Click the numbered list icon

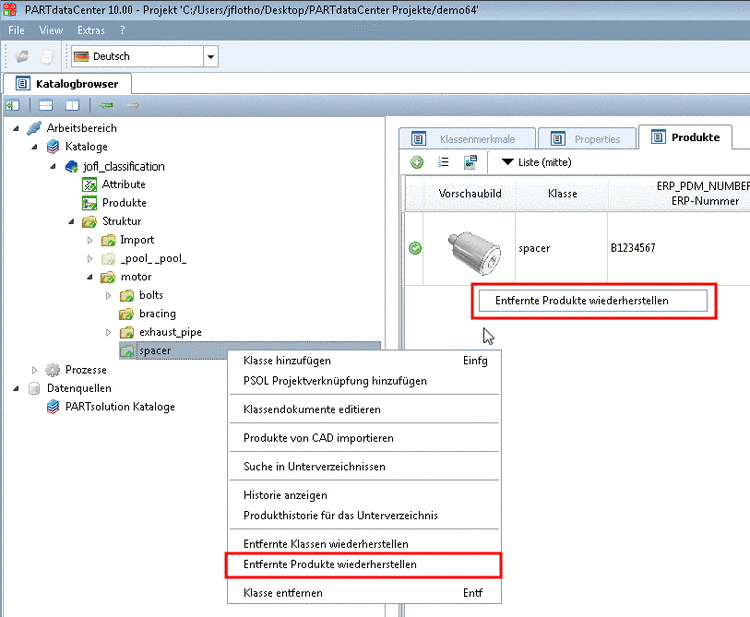[443, 163]
